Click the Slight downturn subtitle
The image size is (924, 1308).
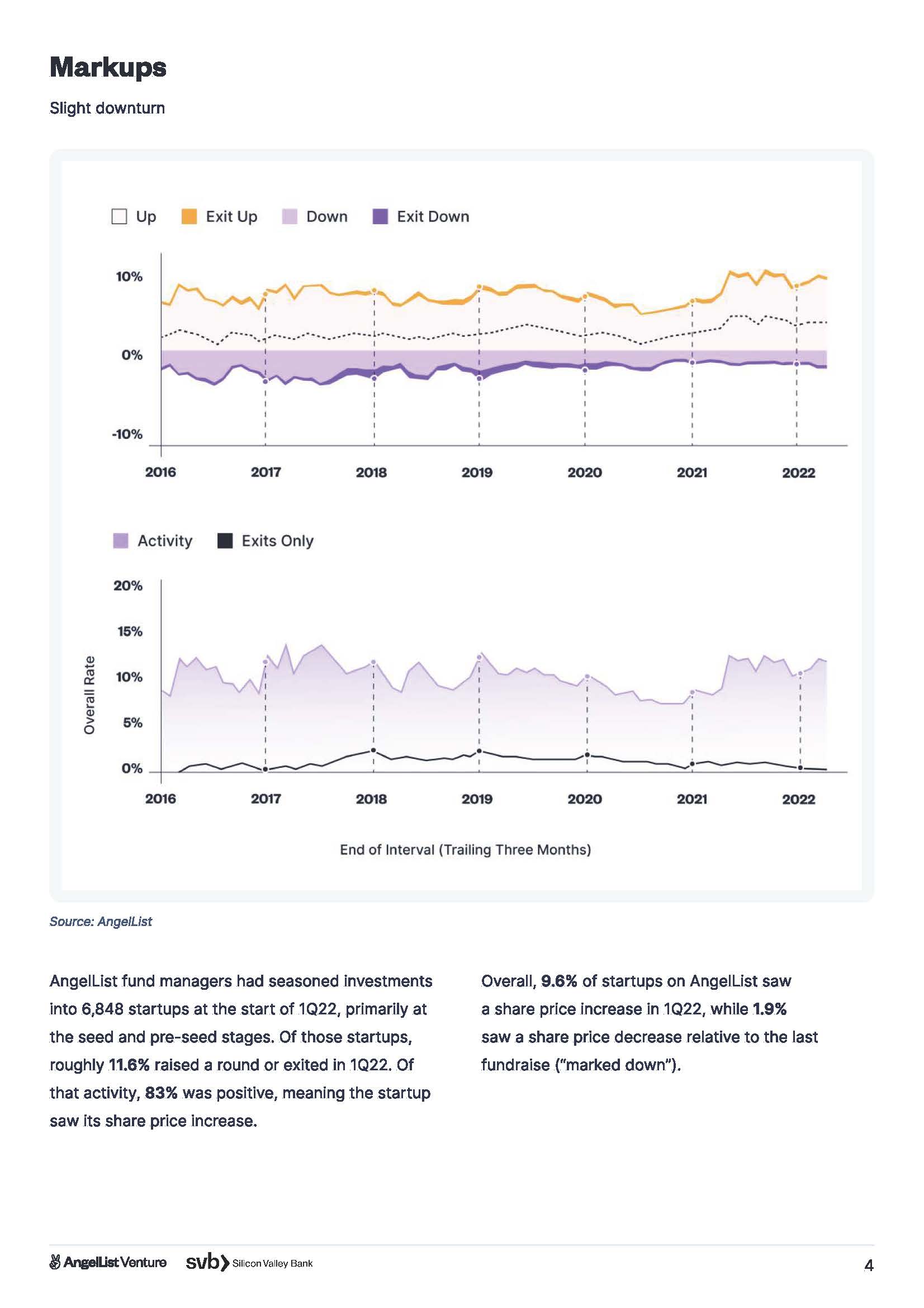107,108
